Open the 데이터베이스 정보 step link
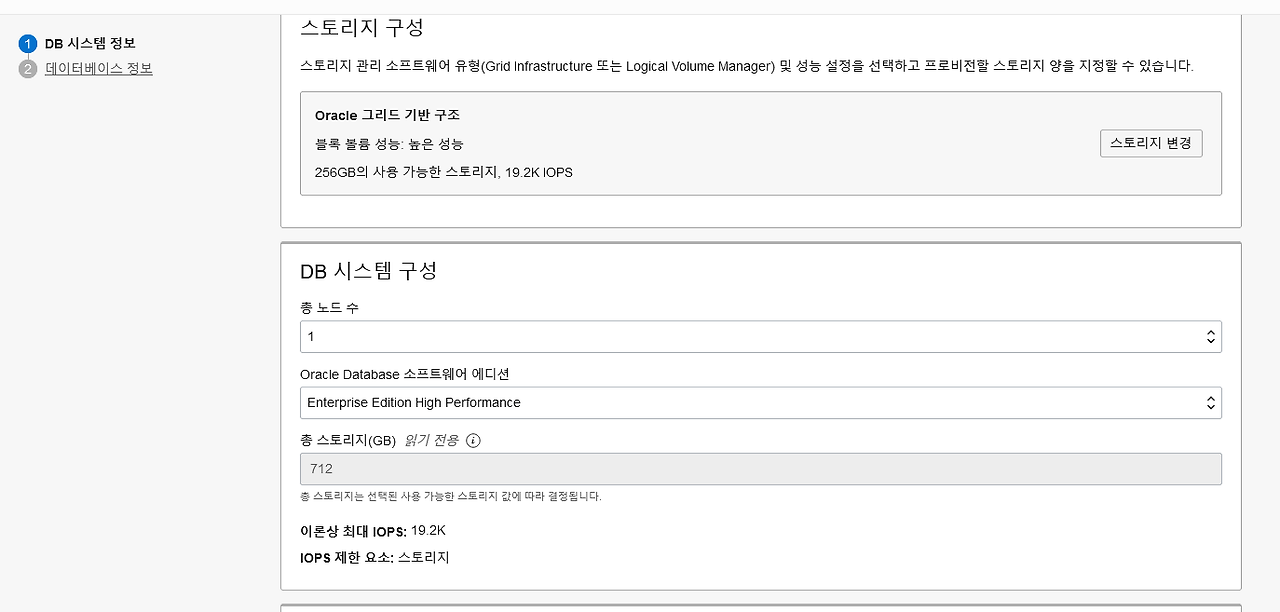The width and height of the screenshot is (1280, 612). (99, 69)
